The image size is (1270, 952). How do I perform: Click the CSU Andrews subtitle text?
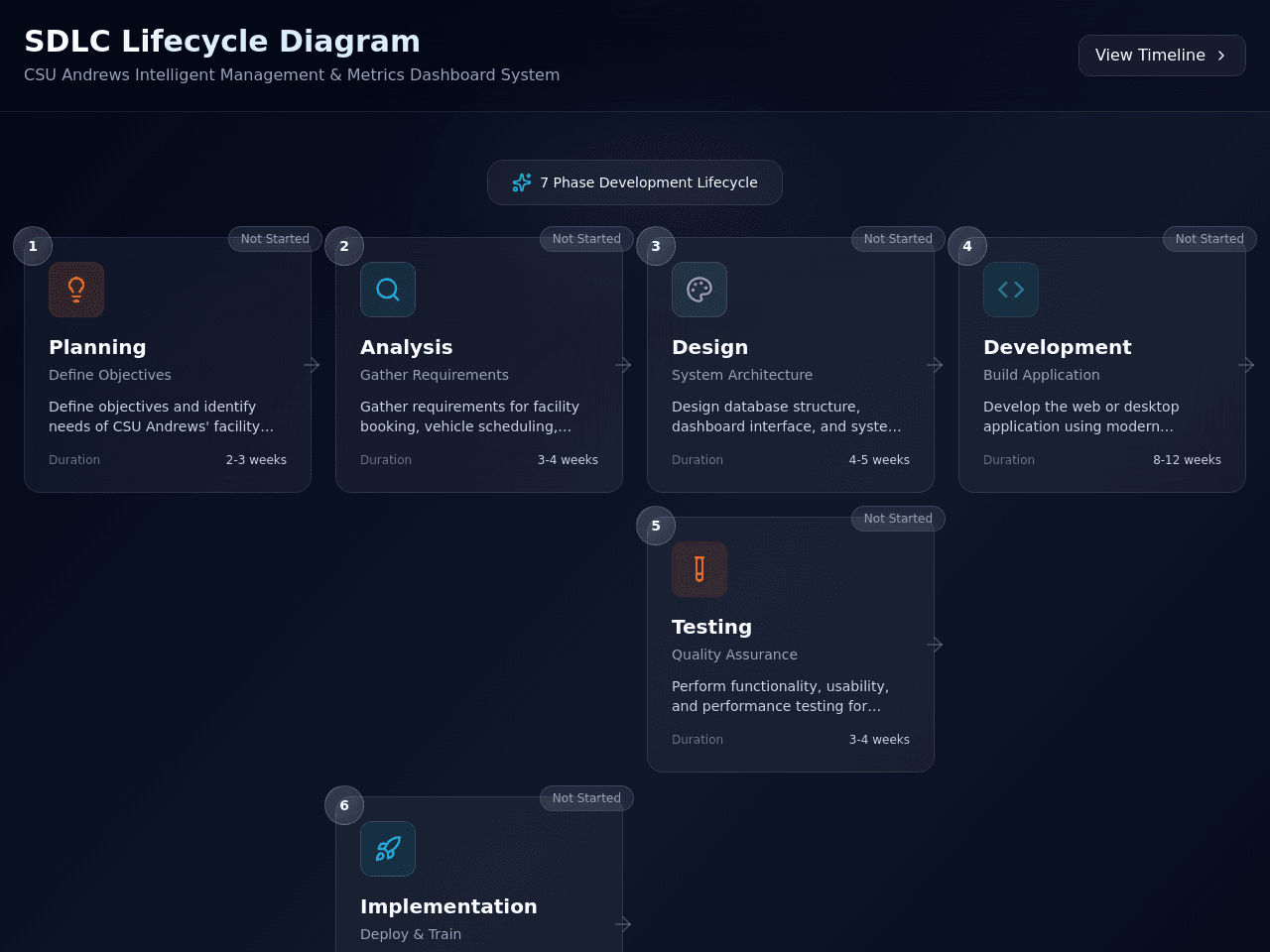[292, 75]
